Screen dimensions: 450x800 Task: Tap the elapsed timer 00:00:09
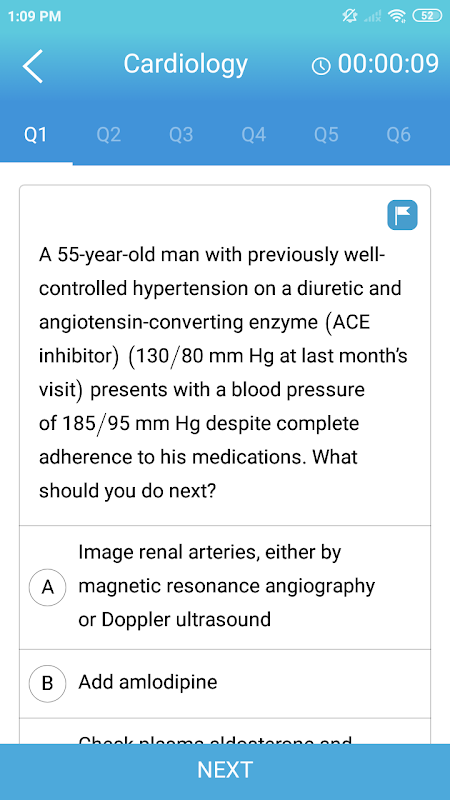point(388,65)
